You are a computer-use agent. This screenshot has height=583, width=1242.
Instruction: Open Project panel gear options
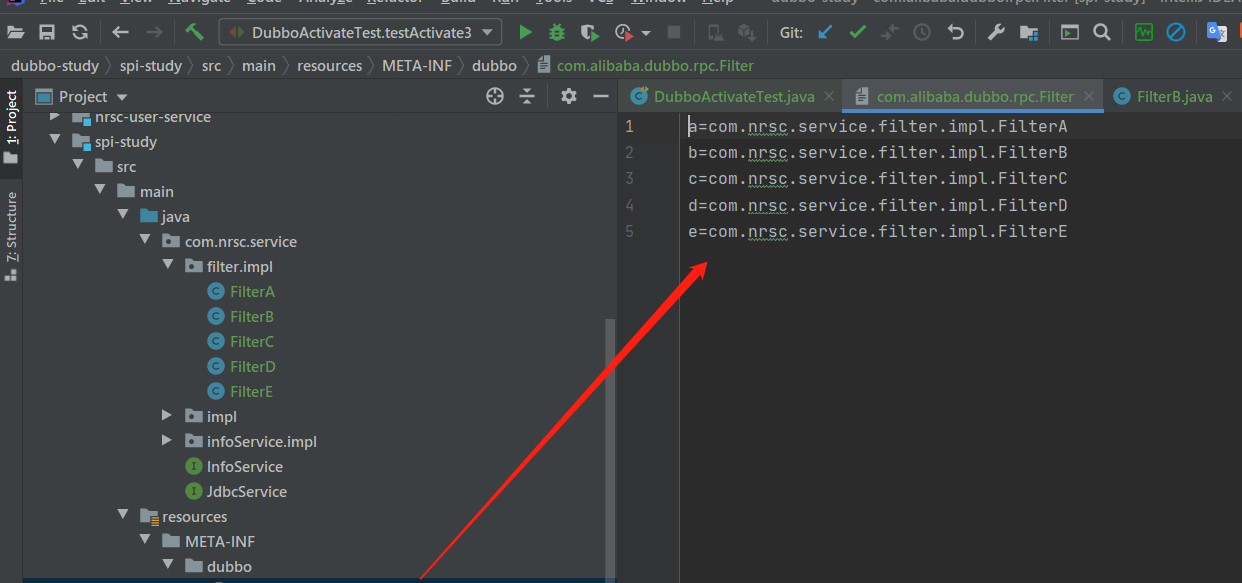point(569,96)
